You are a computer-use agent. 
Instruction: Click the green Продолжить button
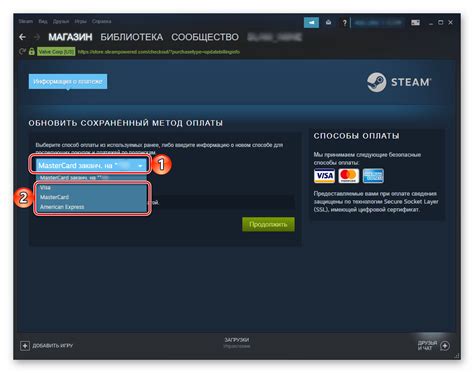(268, 224)
